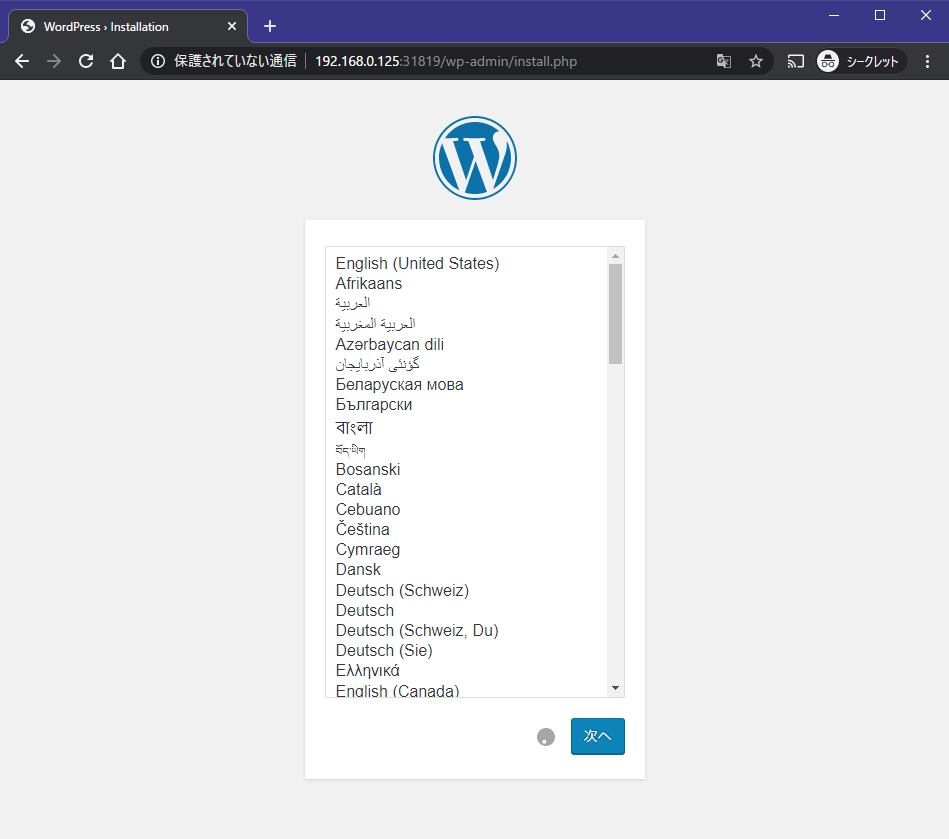The image size is (949, 839).
Task: Reload the page with the refresh icon
Action: pyautogui.click(x=86, y=61)
